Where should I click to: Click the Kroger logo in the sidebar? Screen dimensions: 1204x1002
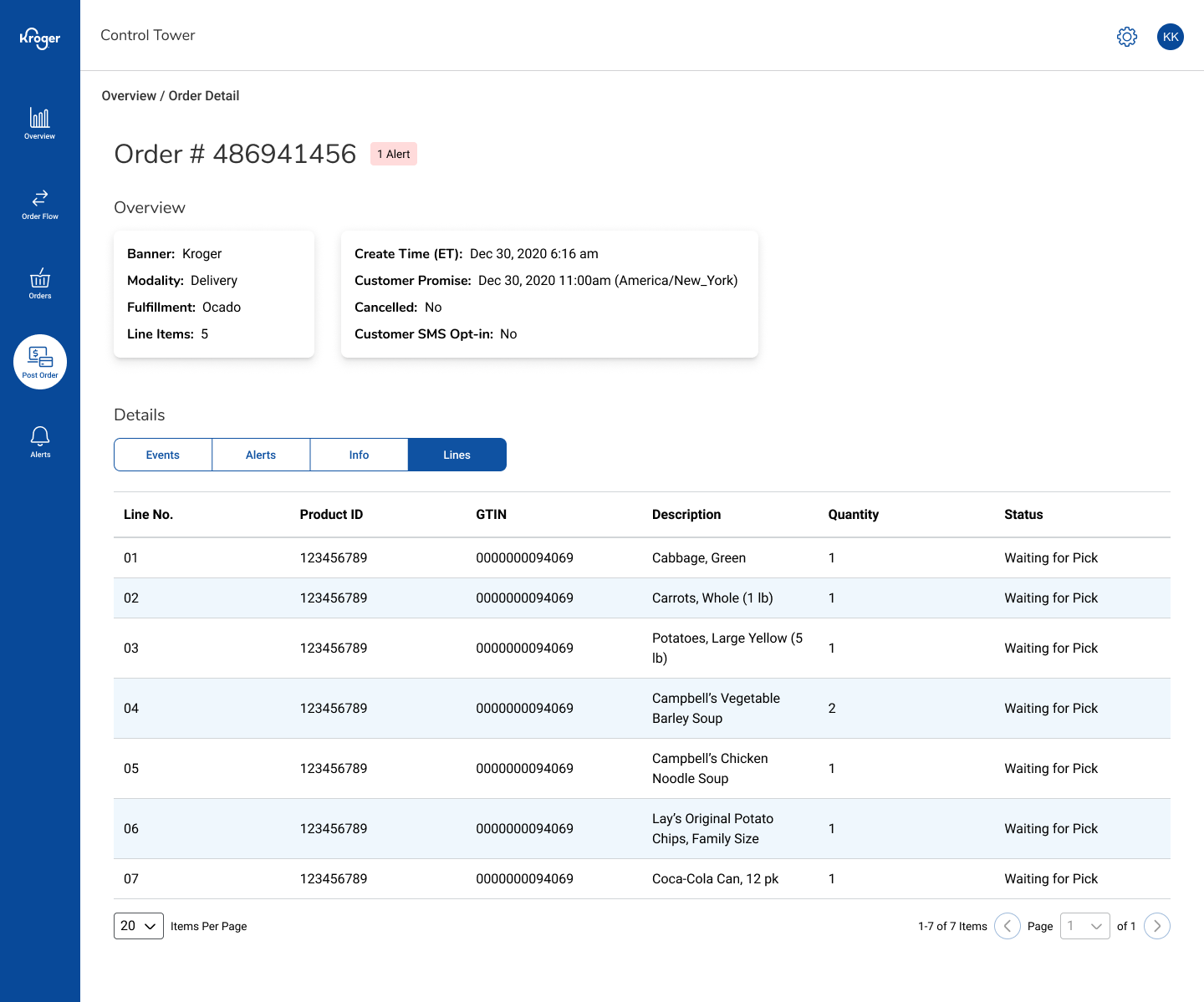point(40,38)
